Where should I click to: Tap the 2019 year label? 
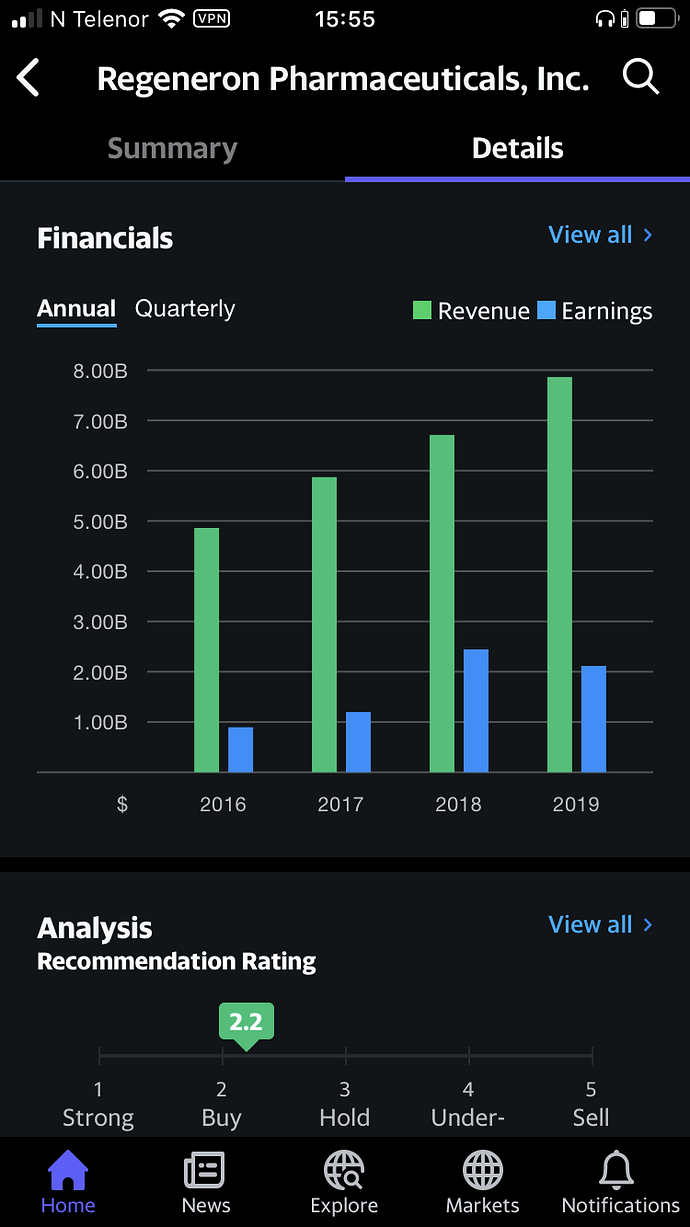pos(576,804)
